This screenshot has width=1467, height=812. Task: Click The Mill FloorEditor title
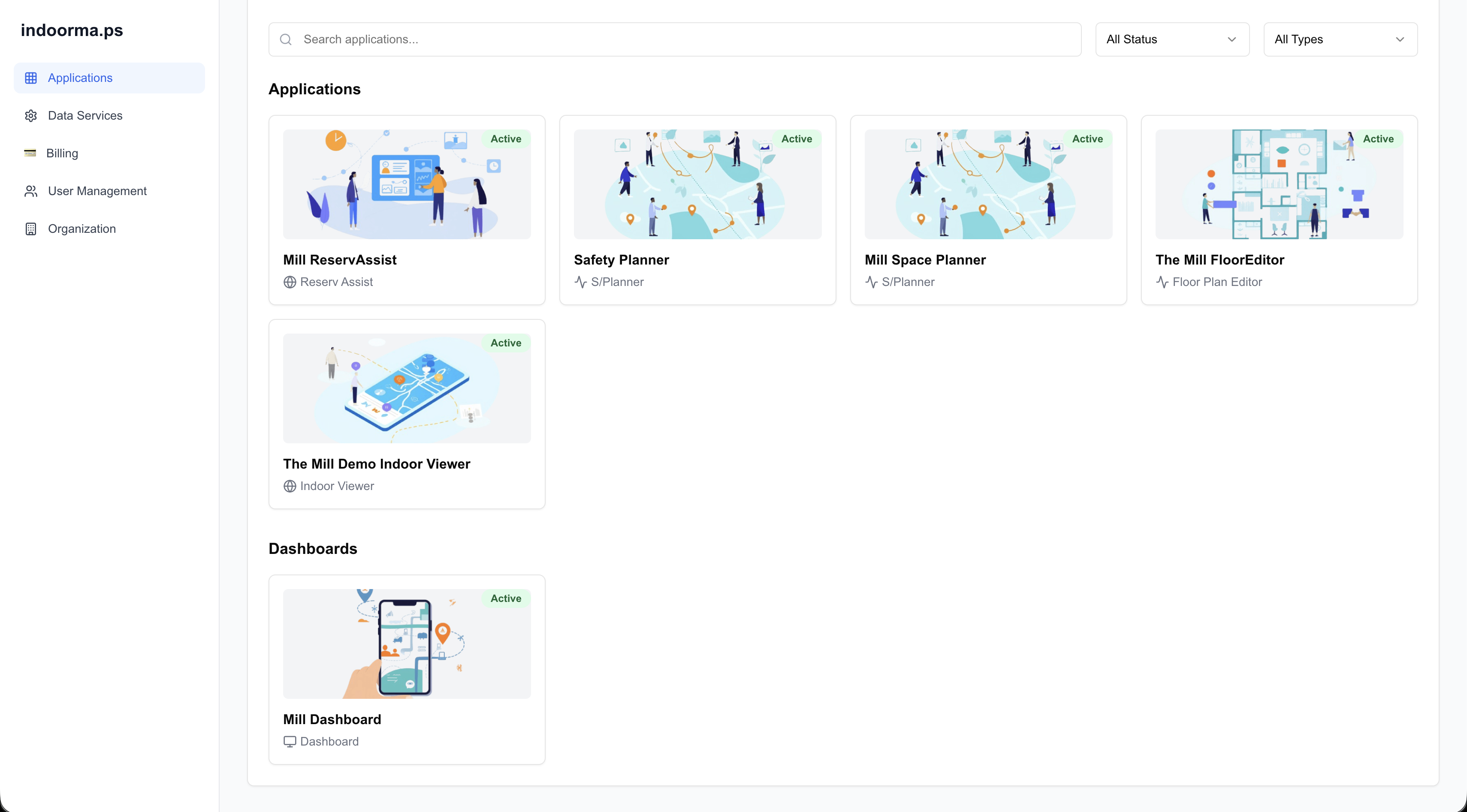click(1220, 260)
